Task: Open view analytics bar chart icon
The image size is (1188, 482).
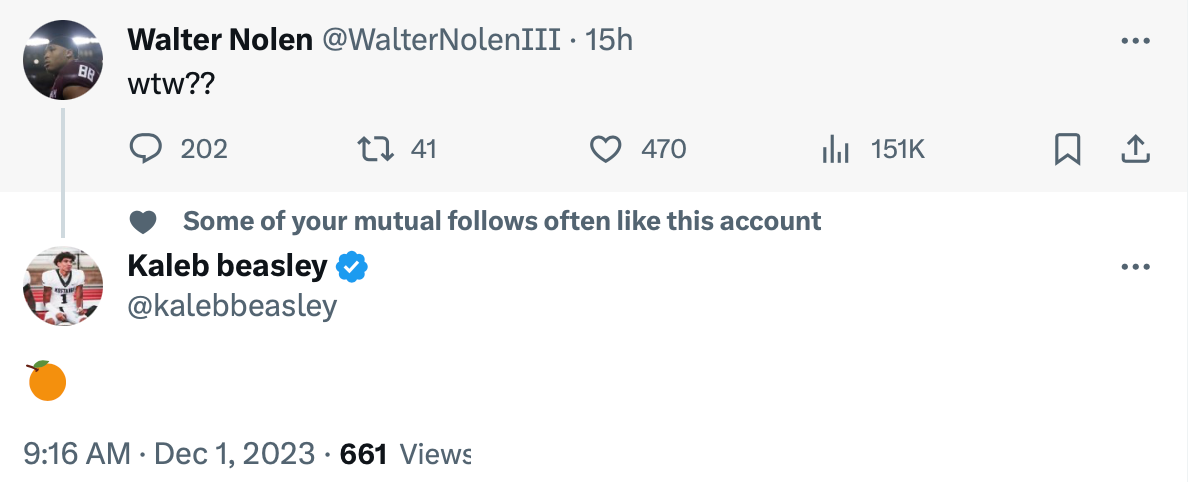Action: [x=835, y=150]
